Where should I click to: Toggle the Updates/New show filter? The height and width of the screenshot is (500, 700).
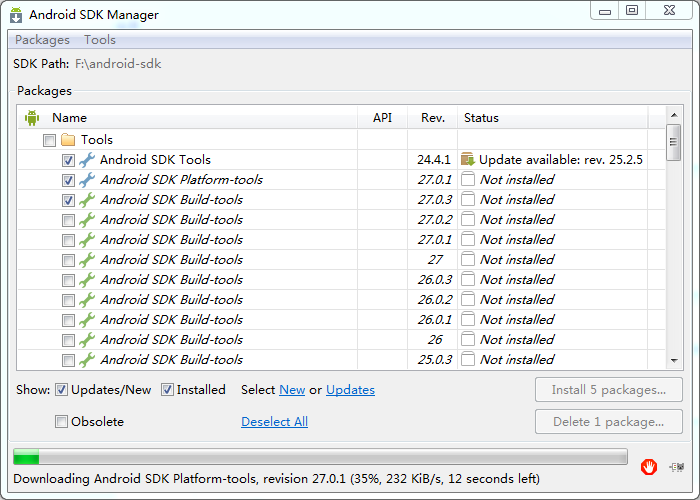[61, 390]
